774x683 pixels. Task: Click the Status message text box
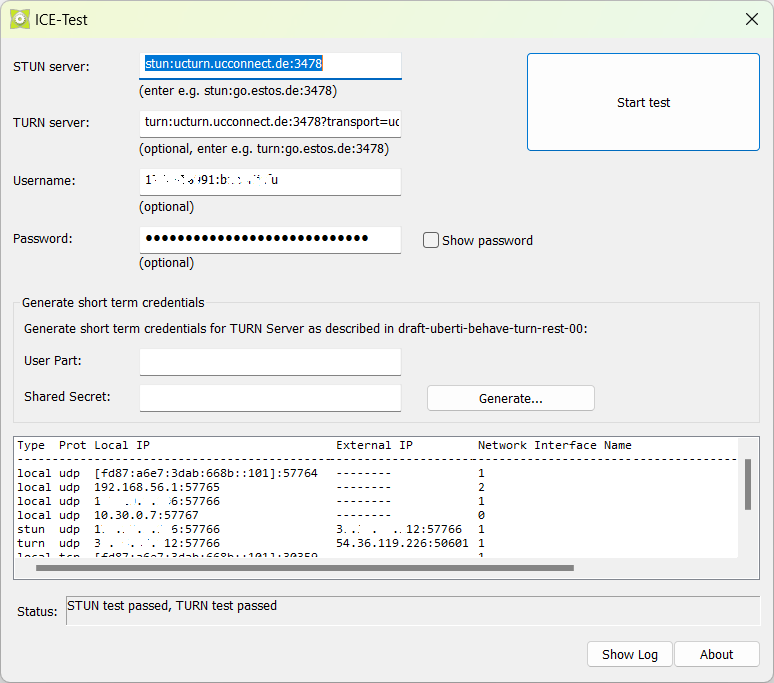tap(412, 610)
